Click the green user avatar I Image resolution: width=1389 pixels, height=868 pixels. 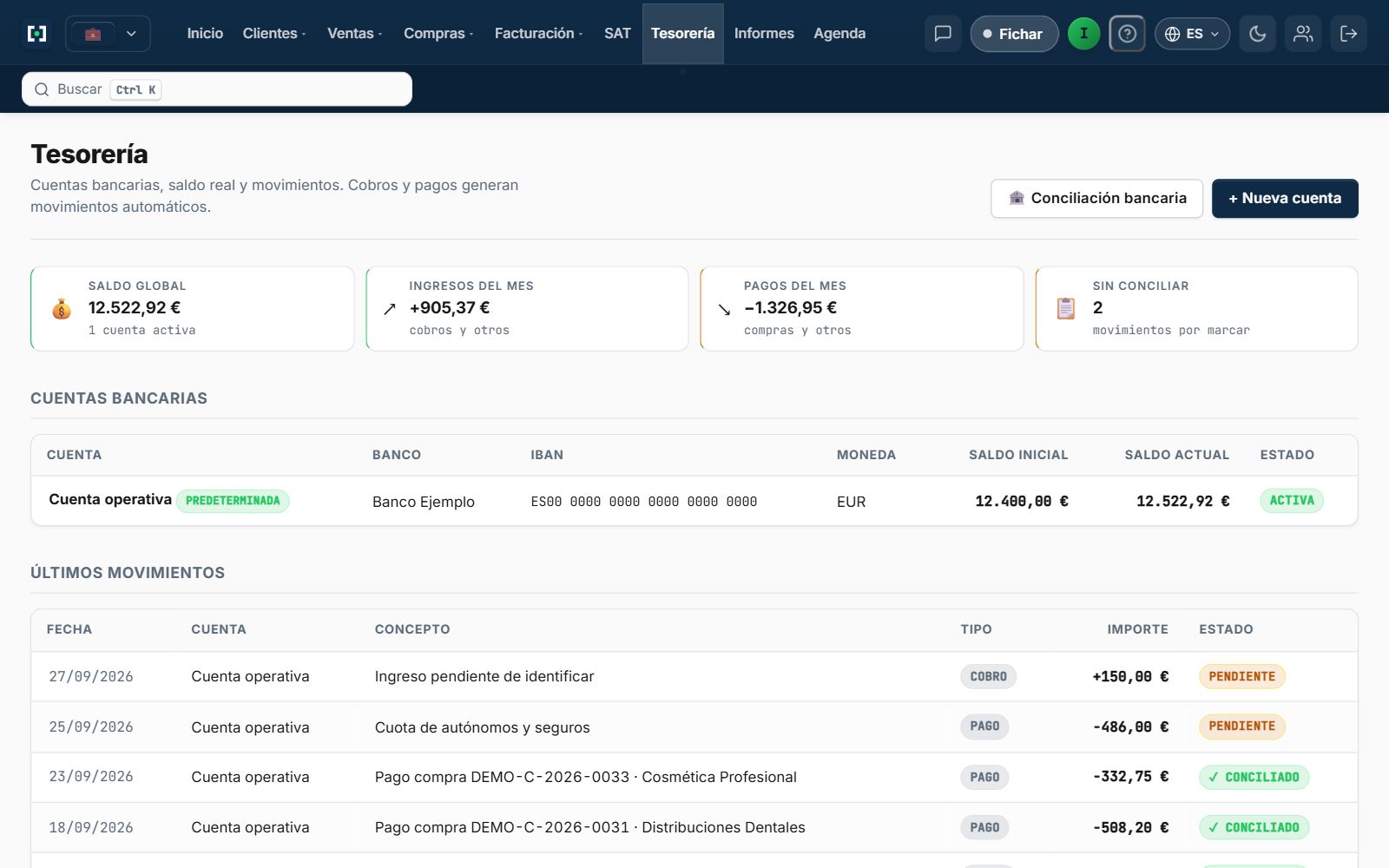click(x=1083, y=34)
